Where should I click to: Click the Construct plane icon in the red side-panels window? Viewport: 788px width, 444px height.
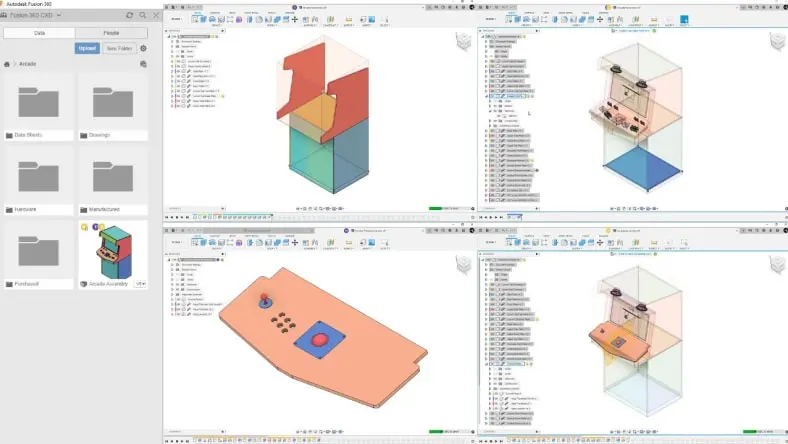click(330, 19)
